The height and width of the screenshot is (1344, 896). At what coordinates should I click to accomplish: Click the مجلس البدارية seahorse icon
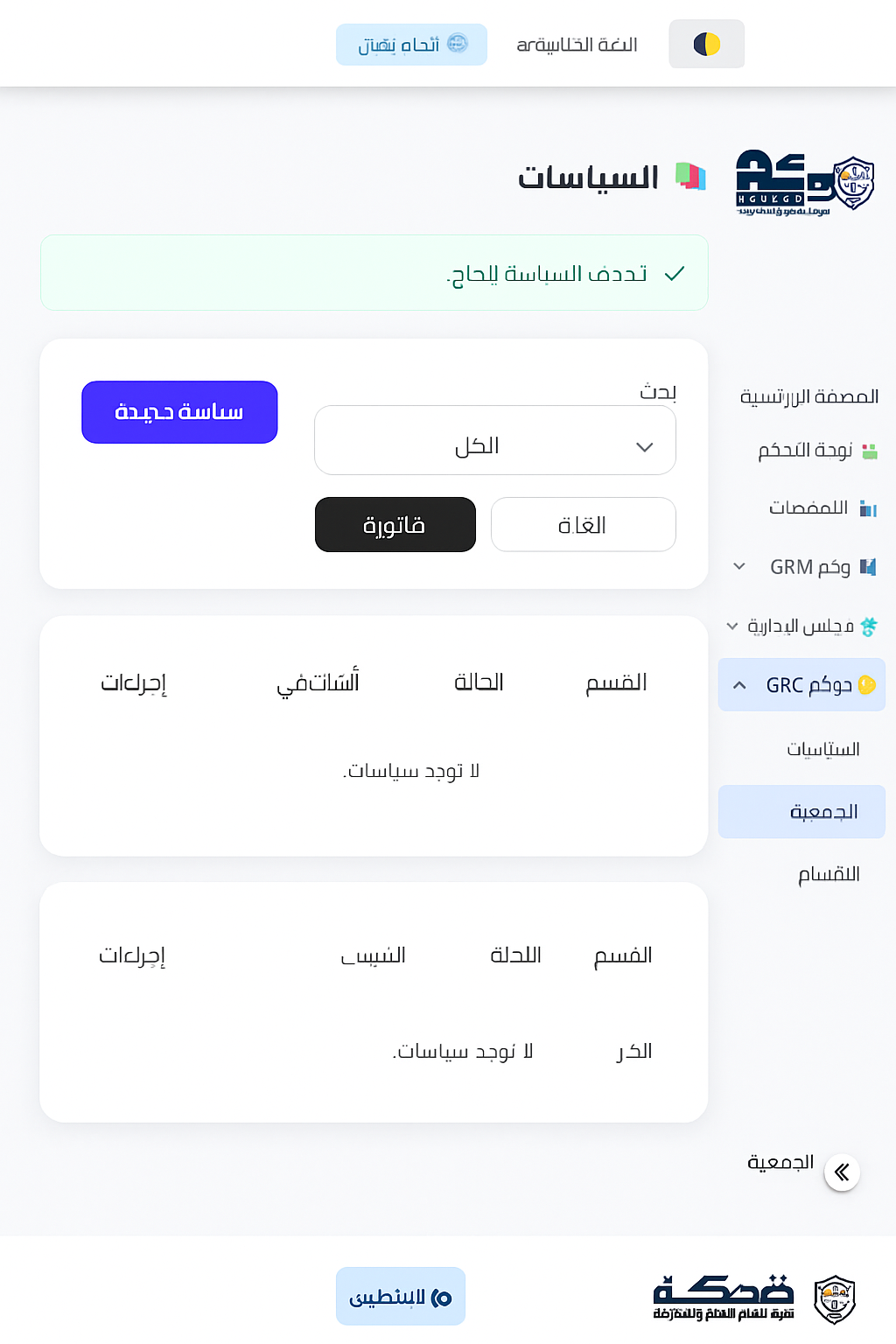(x=870, y=626)
